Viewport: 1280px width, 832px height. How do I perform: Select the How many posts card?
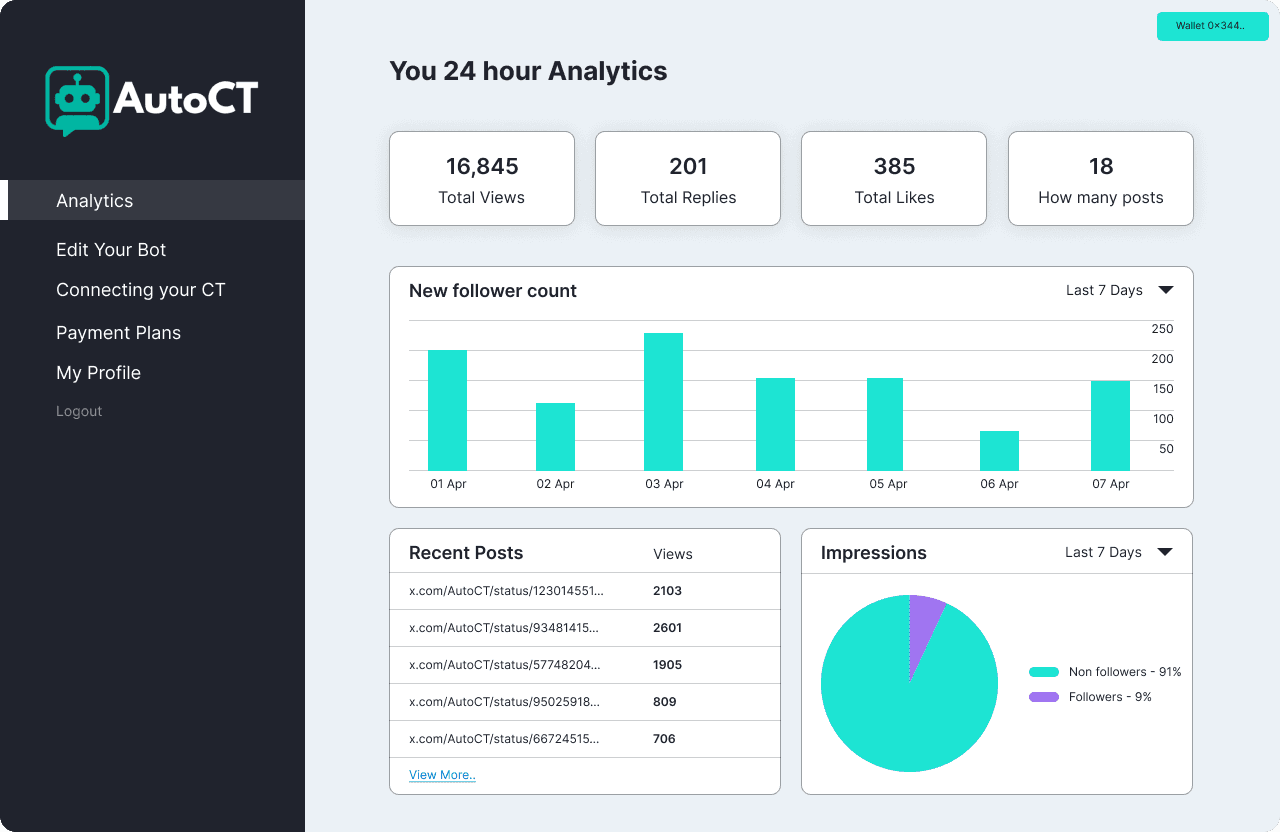(1100, 178)
